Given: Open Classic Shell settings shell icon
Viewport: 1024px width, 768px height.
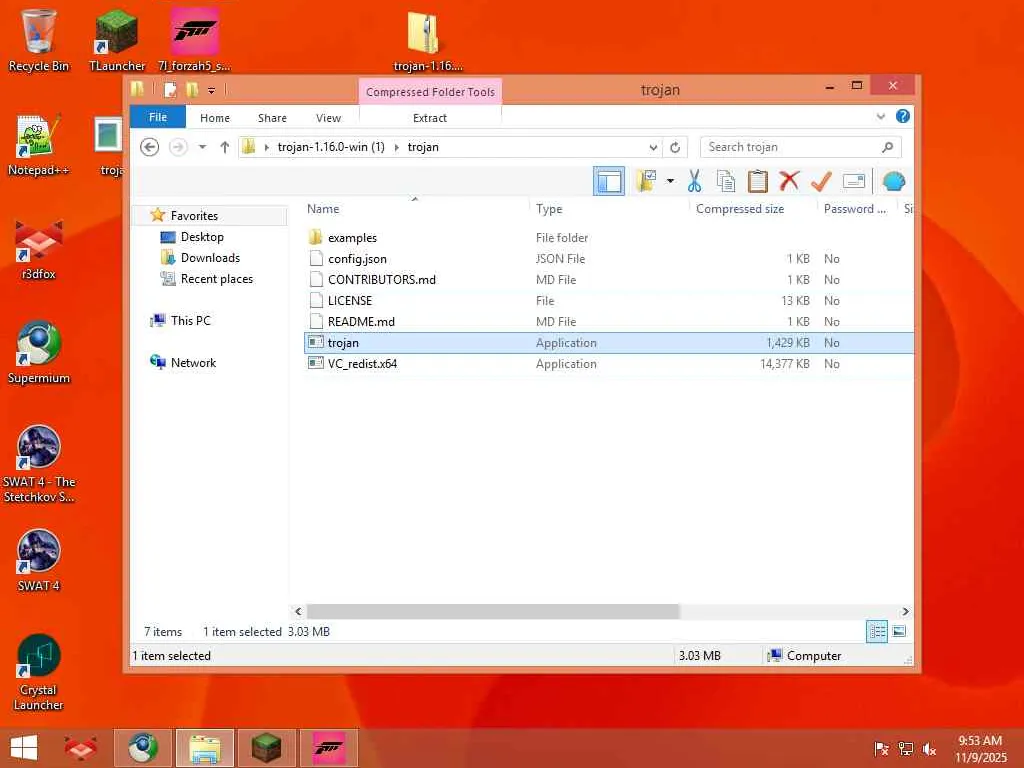Looking at the screenshot, I should pyautogui.click(x=893, y=181).
